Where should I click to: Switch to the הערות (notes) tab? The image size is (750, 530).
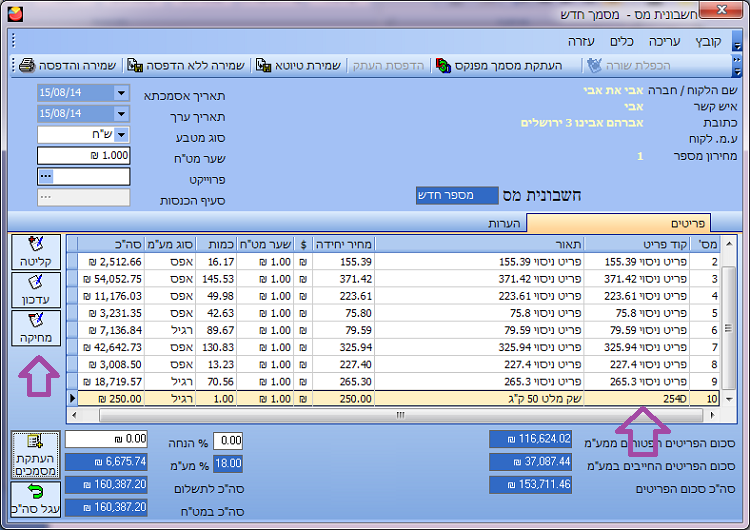506,223
